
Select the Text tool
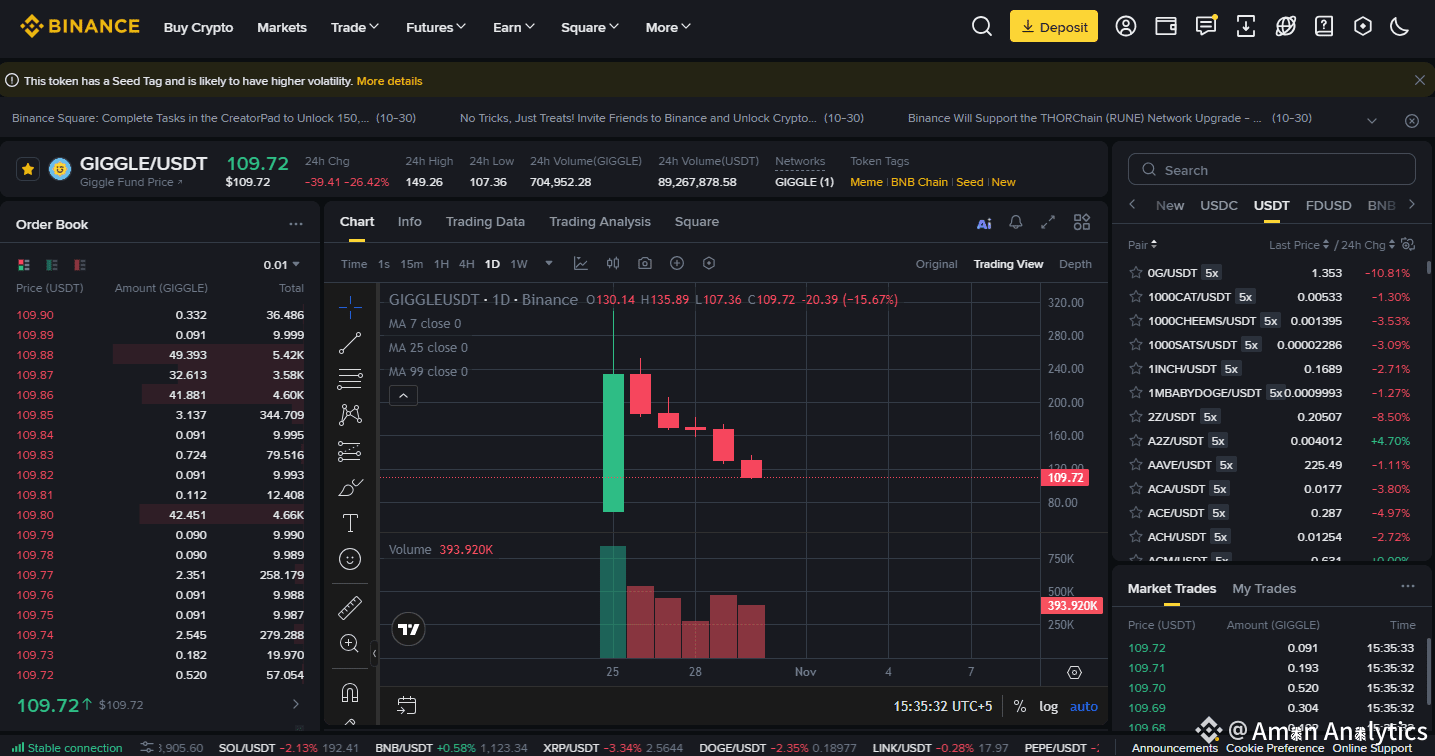pyautogui.click(x=350, y=523)
